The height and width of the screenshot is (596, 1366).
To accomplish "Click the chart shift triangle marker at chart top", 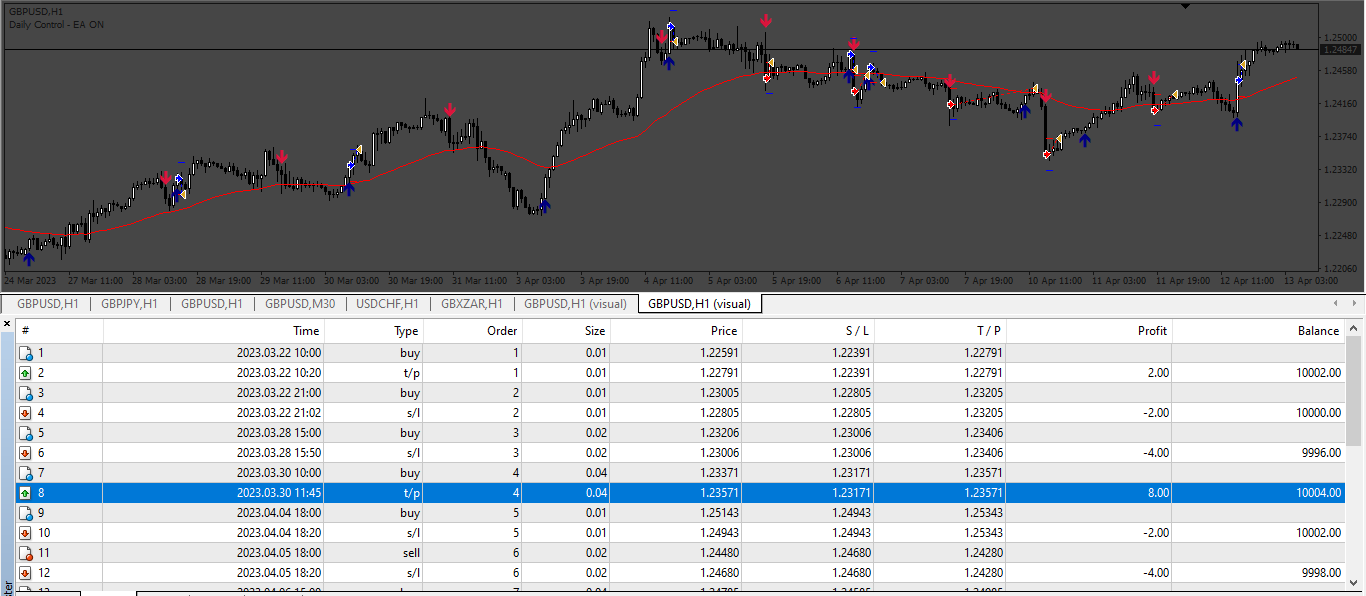I will point(1185,6).
